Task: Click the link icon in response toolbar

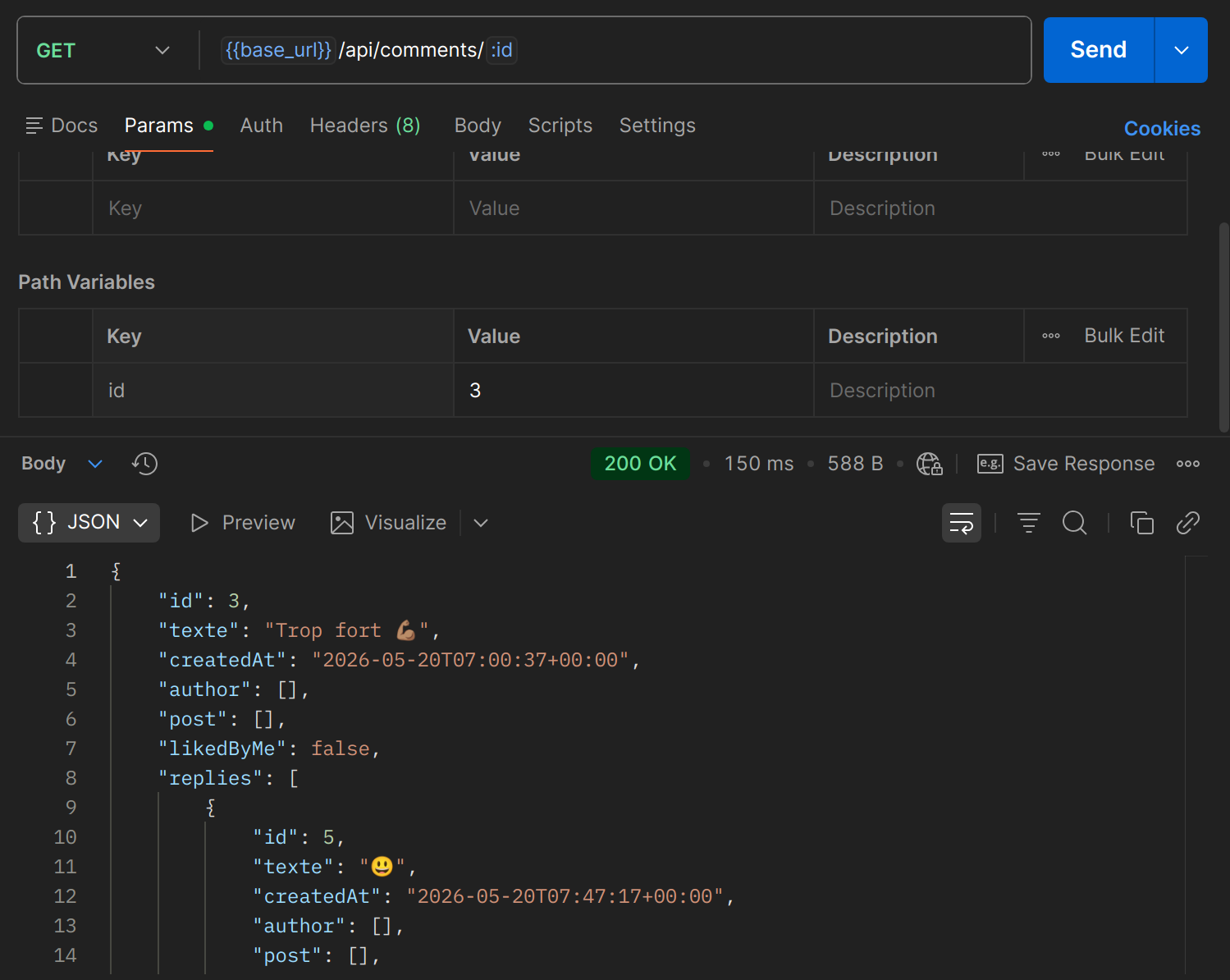Action: pos(1187,523)
